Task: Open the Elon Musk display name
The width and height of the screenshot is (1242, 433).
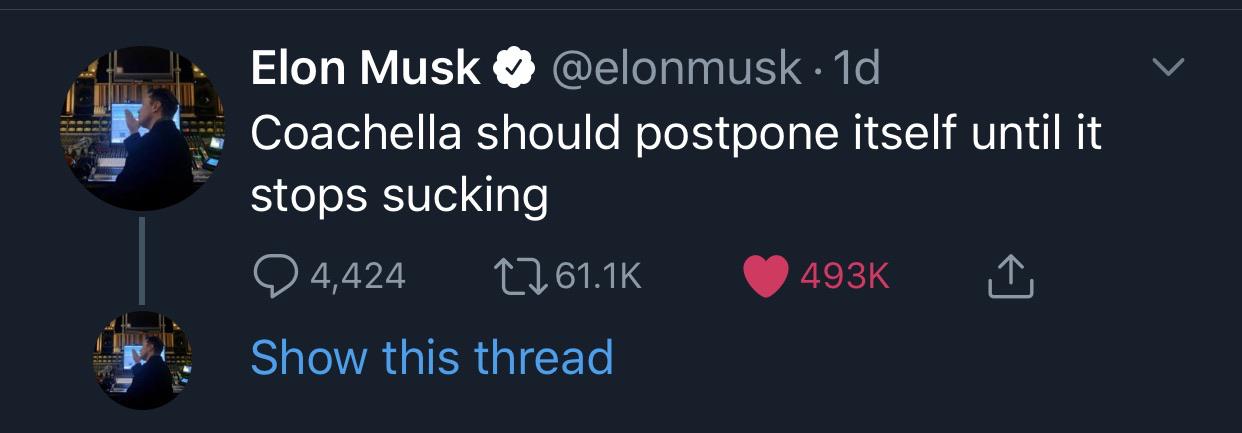Action: pyautogui.click(x=365, y=69)
